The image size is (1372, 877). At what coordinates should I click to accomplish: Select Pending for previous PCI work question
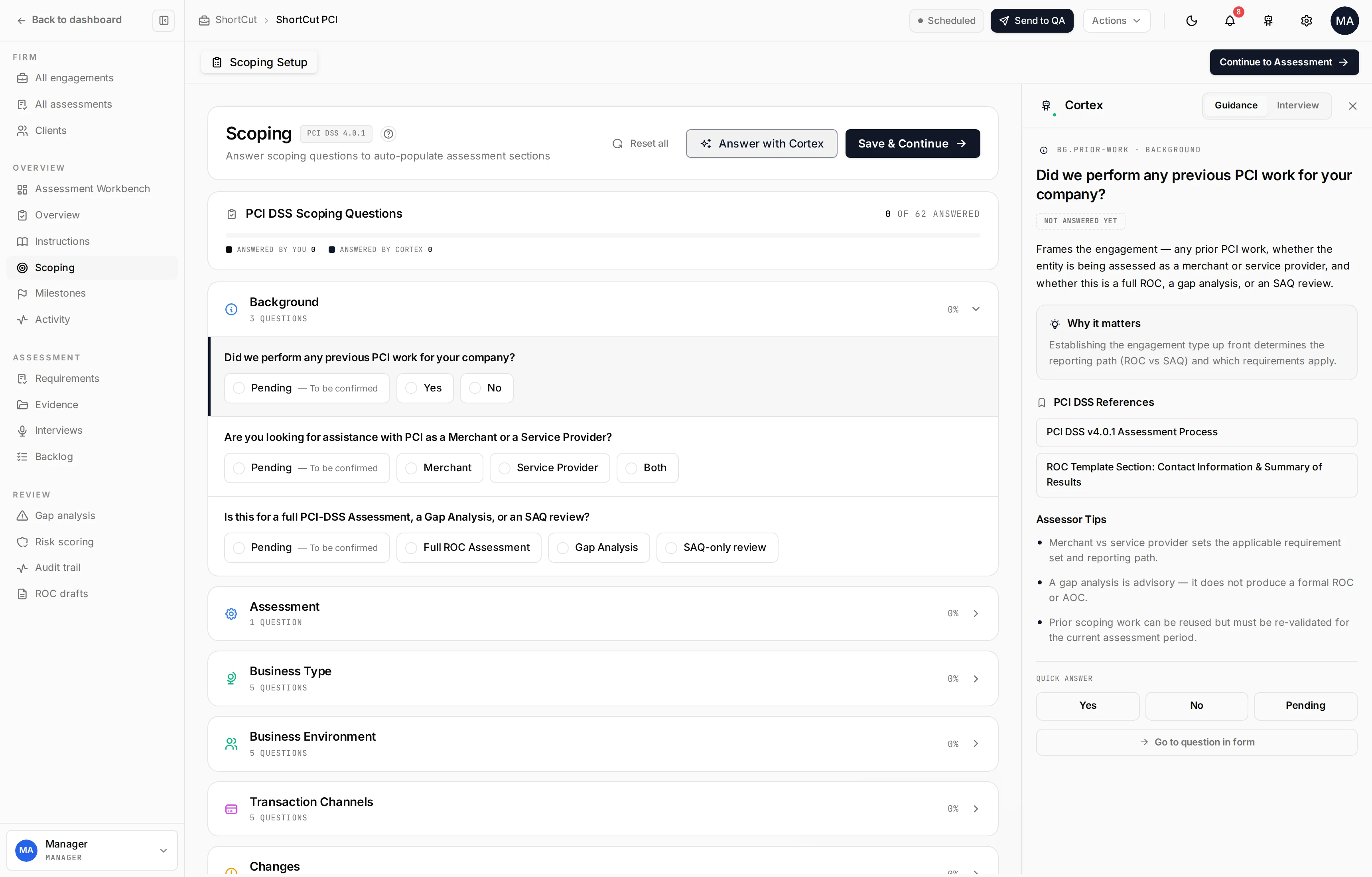tap(307, 388)
